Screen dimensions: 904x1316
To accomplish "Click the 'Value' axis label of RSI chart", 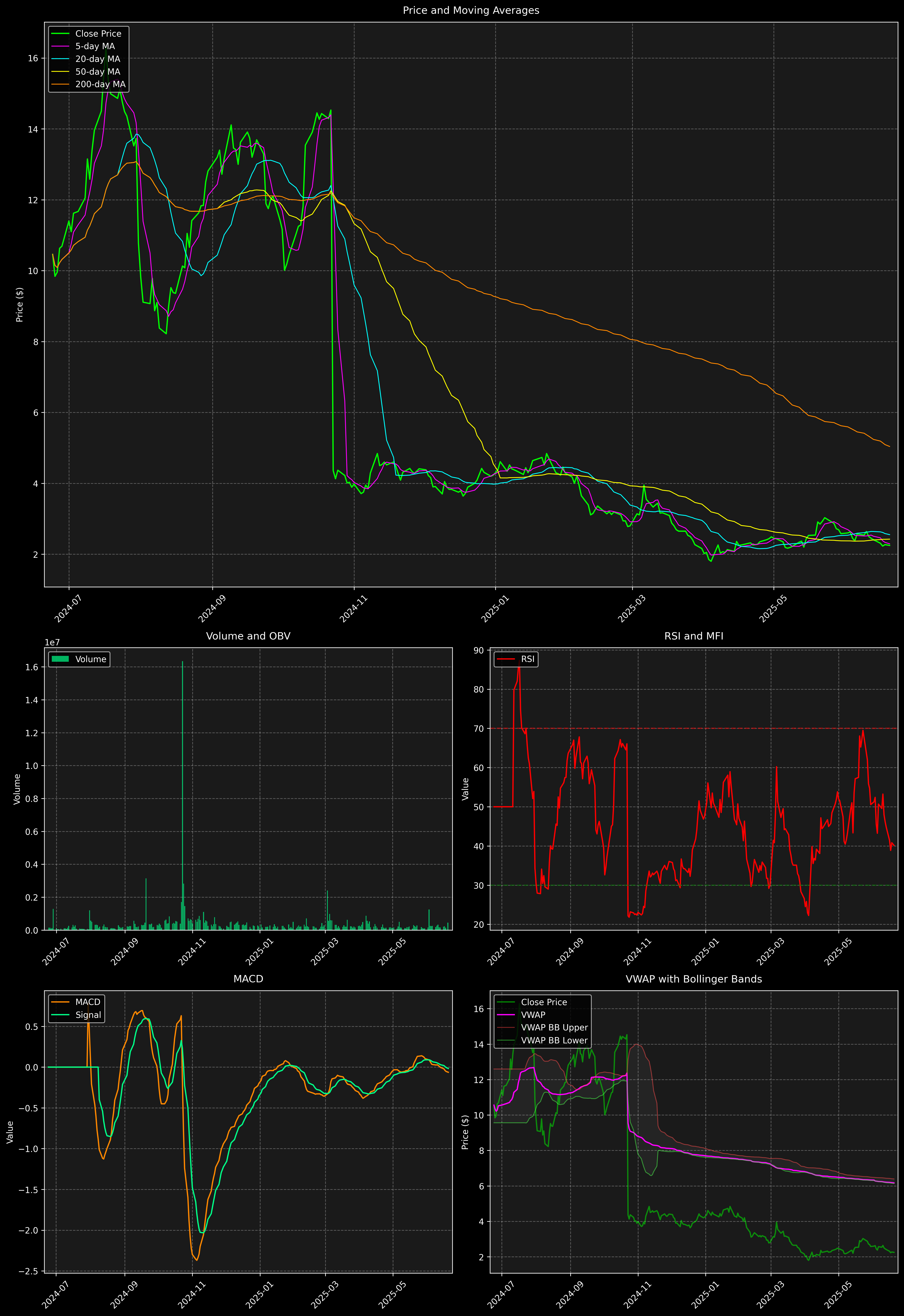I will [466, 789].
